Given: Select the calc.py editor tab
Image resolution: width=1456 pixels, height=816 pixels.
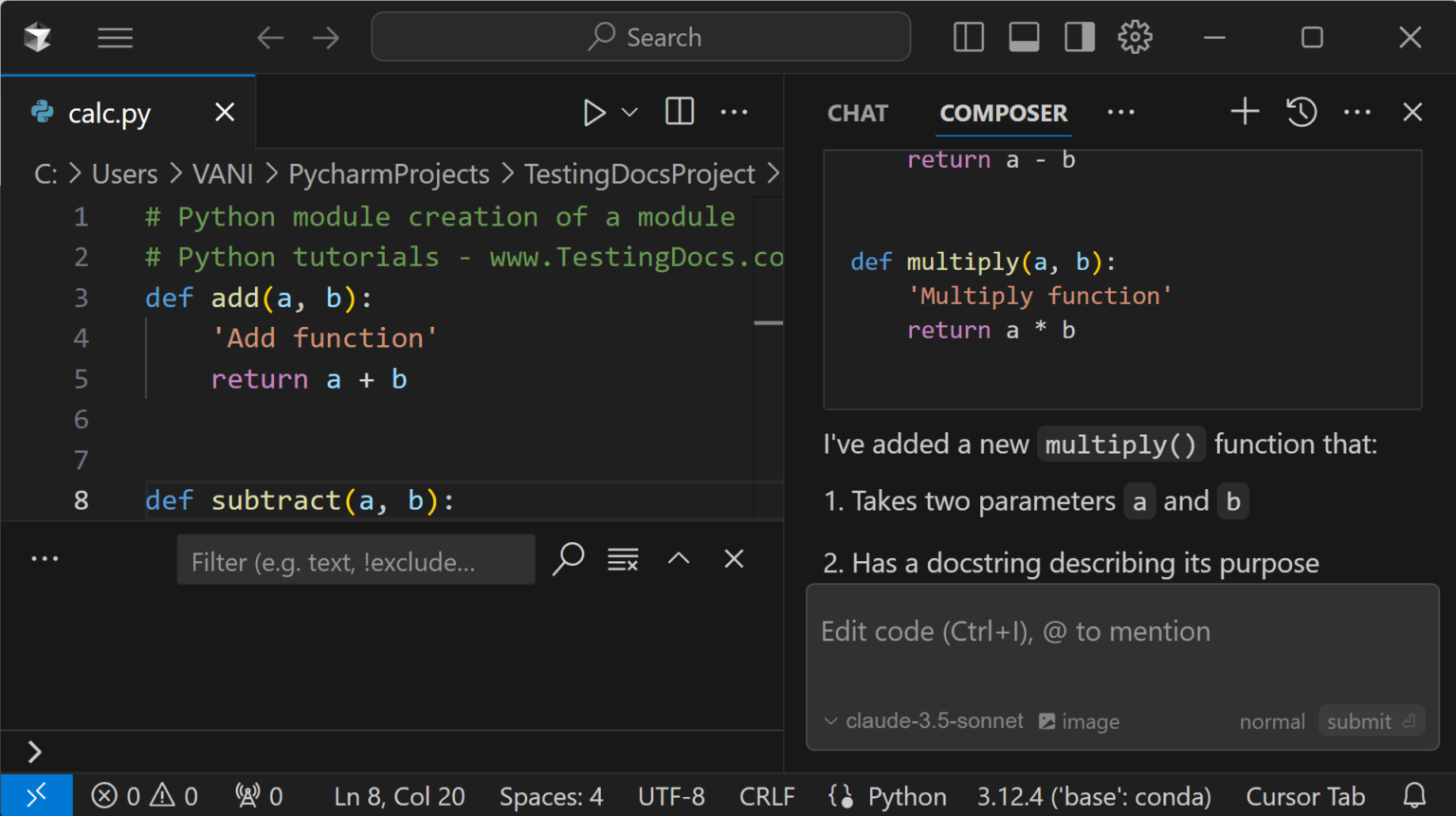Looking at the screenshot, I should point(109,112).
